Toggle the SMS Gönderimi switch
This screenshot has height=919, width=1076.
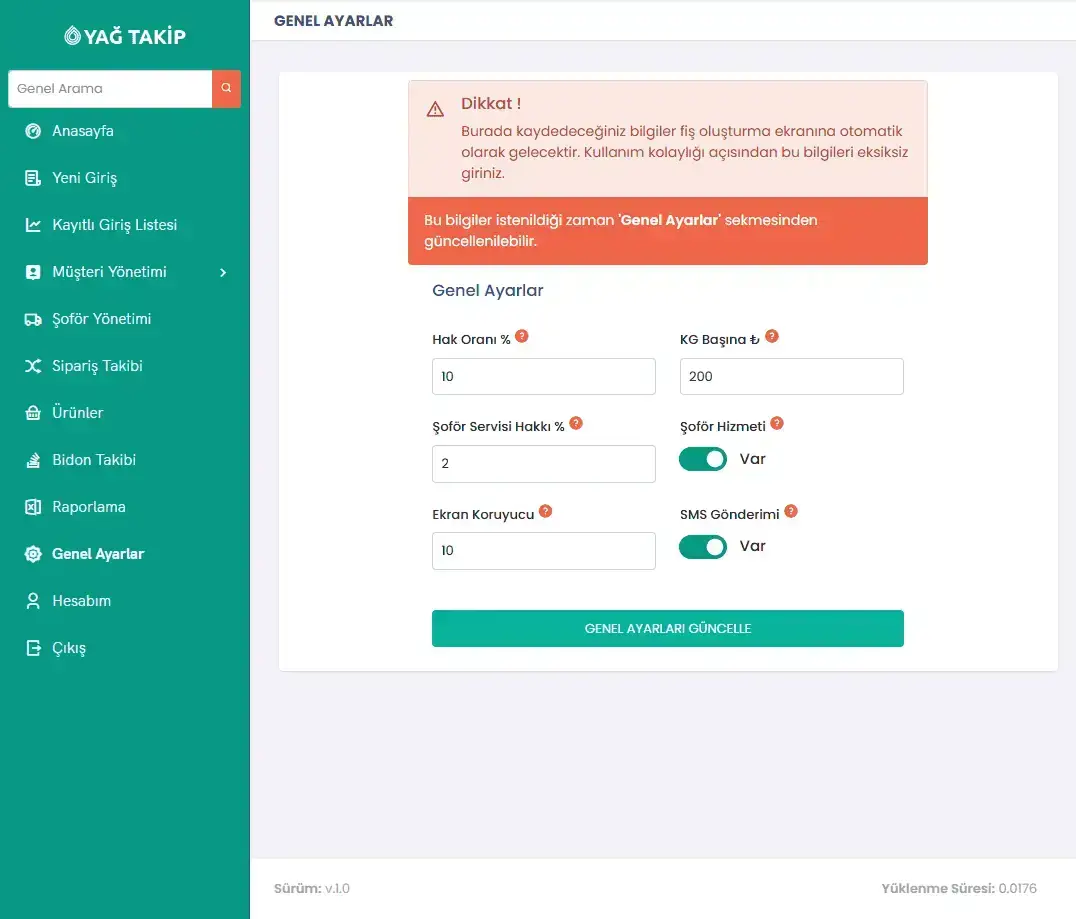[703, 547]
